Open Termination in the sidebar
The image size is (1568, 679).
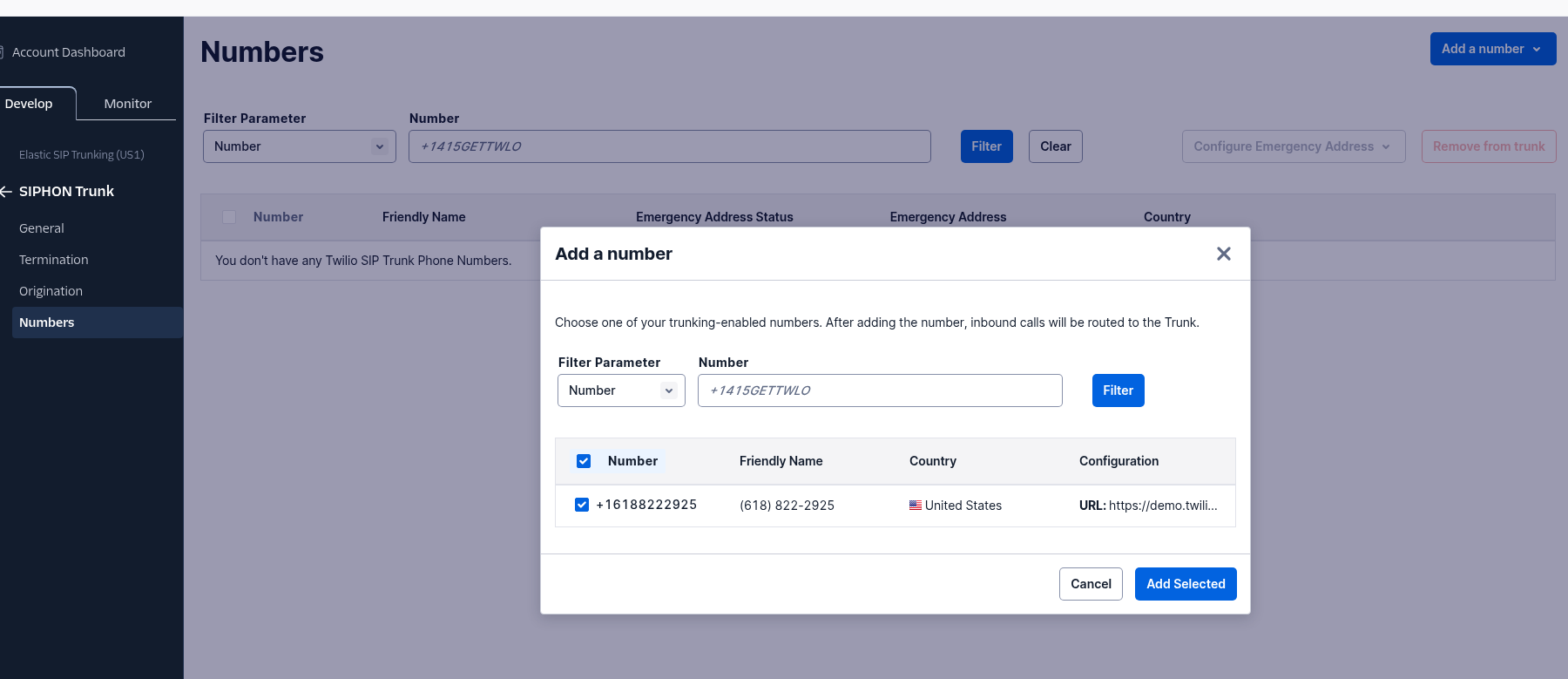tap(54, 260)
